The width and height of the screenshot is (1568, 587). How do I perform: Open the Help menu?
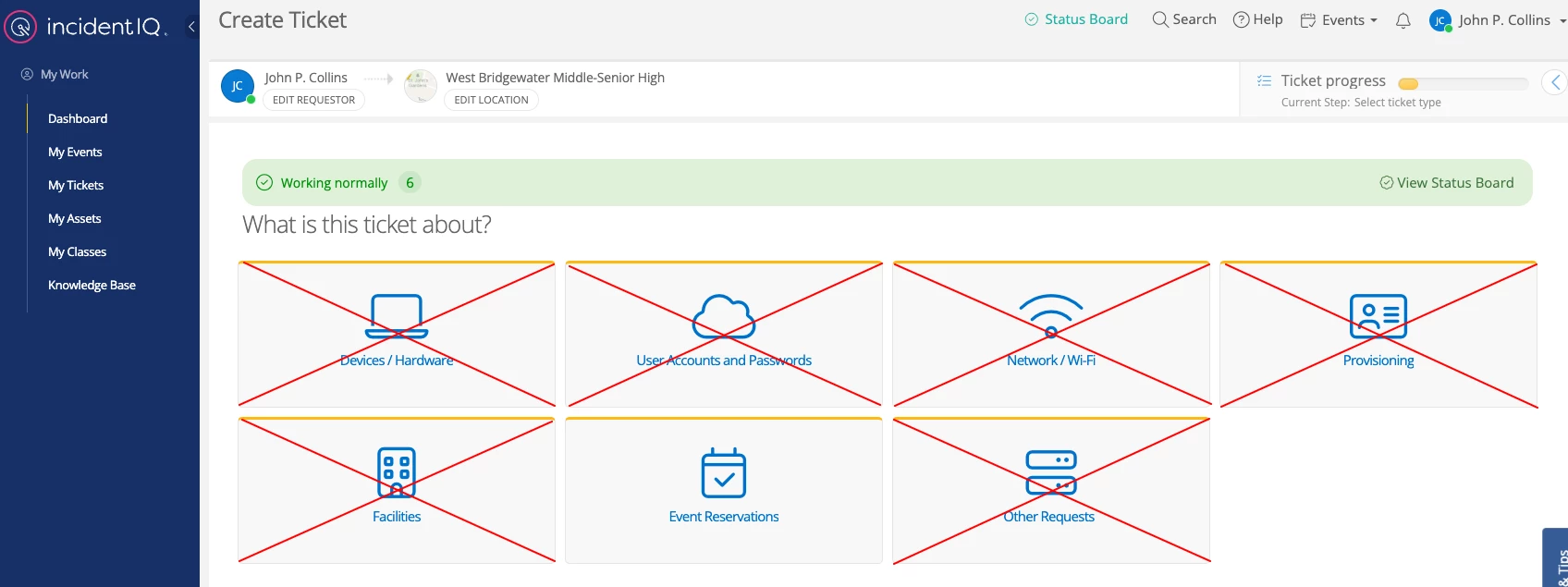(x=1258, y=19)
